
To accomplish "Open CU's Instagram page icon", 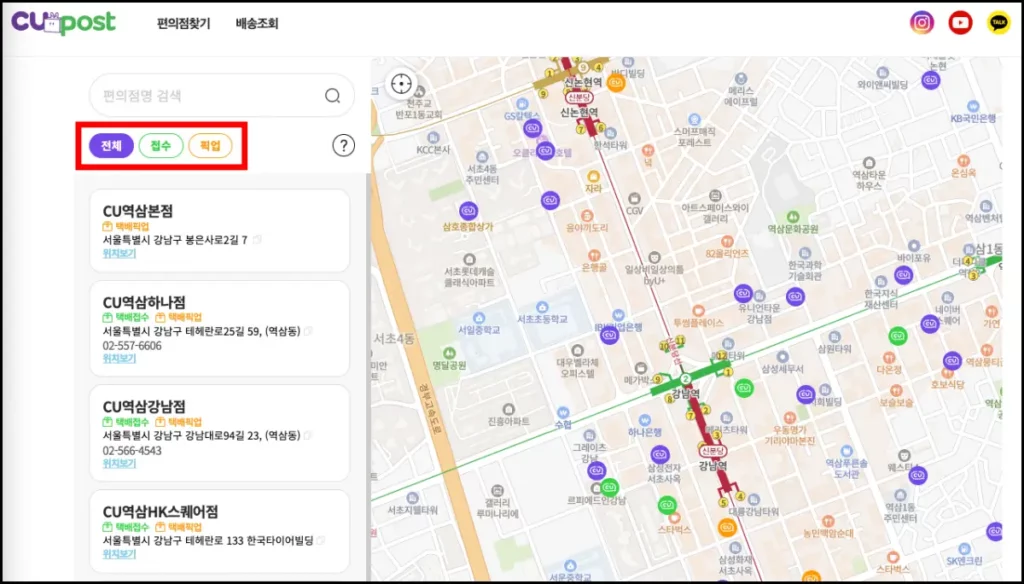I will pyautogui.click(x=921, y=21).
